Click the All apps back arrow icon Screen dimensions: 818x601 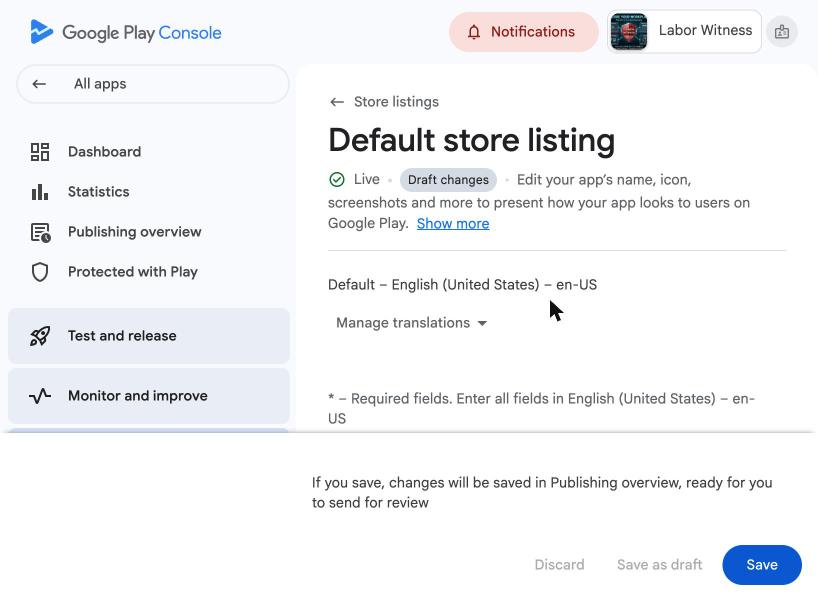pyautogui.click(x=39, y=84)
